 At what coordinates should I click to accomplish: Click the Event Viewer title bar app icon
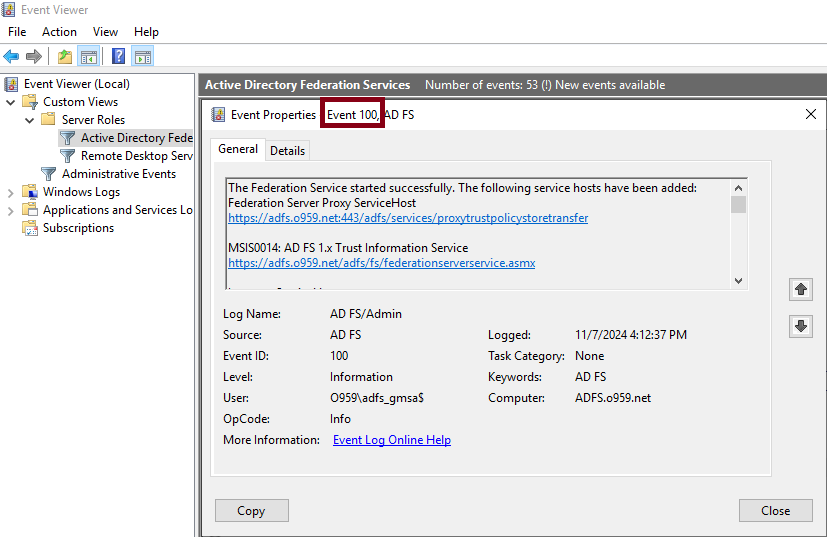(9, 9)
